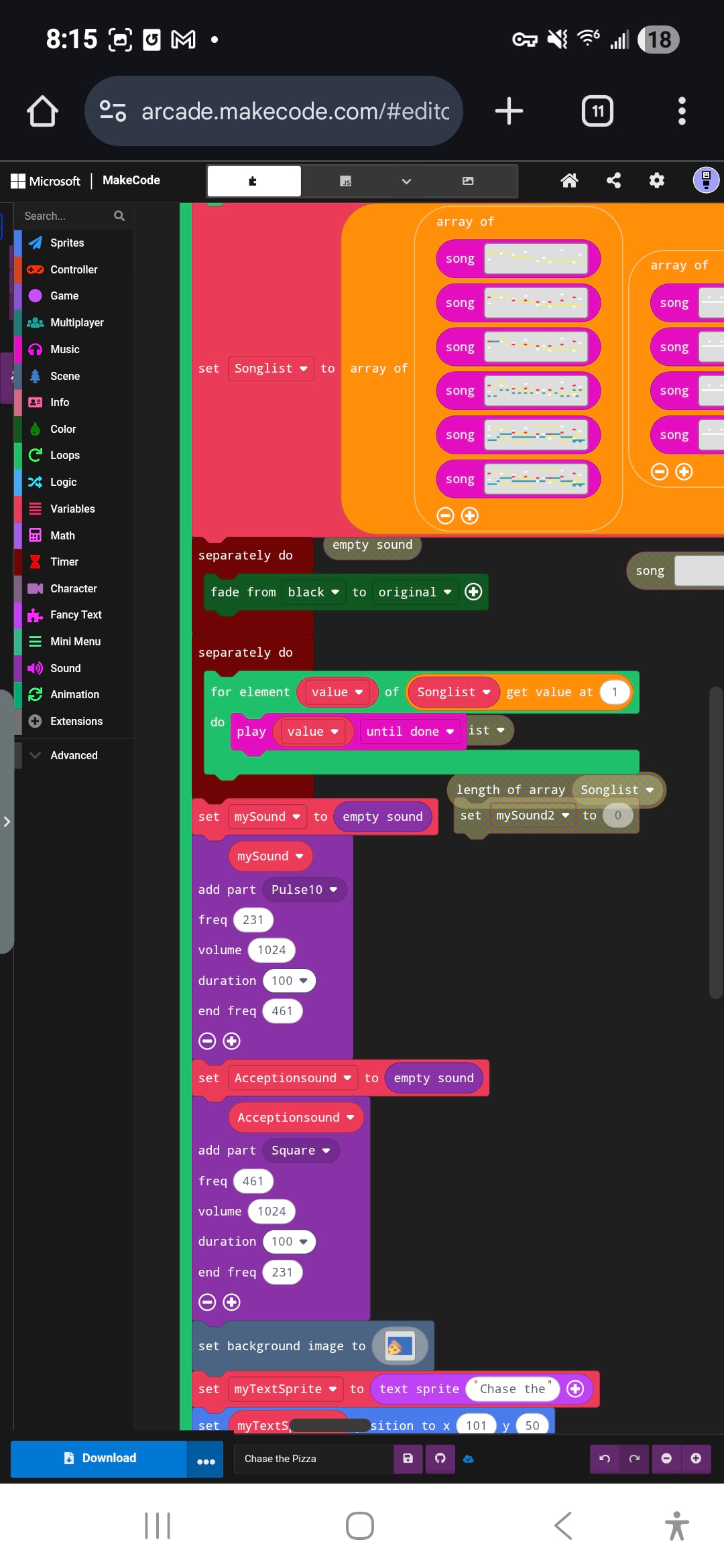Edit the end freq value 461

click(282, 1010)
